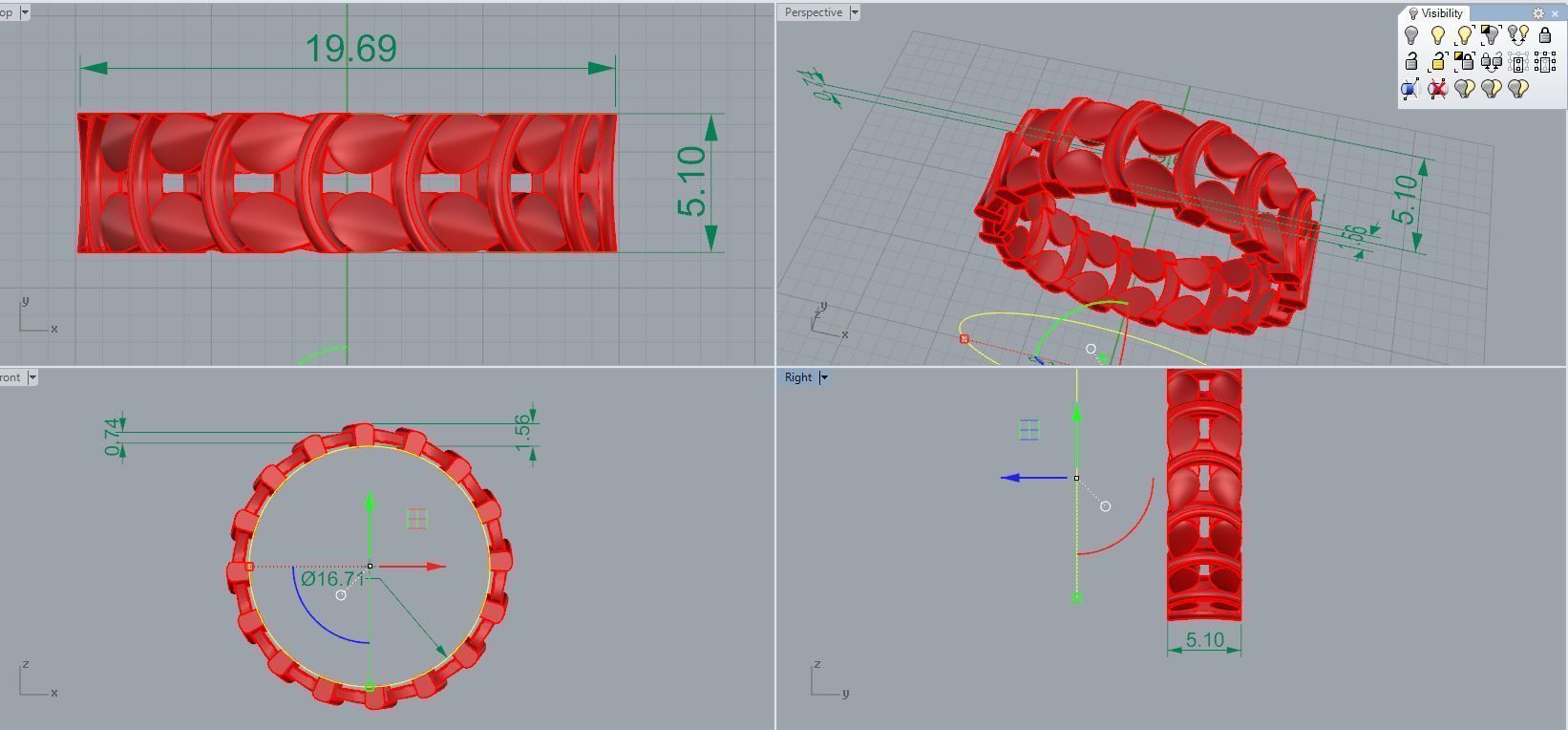This screenshot has width=1568, height=730.
Task: Select the 5.10 dimension text in Perspective view
Action: point(1406,199)
